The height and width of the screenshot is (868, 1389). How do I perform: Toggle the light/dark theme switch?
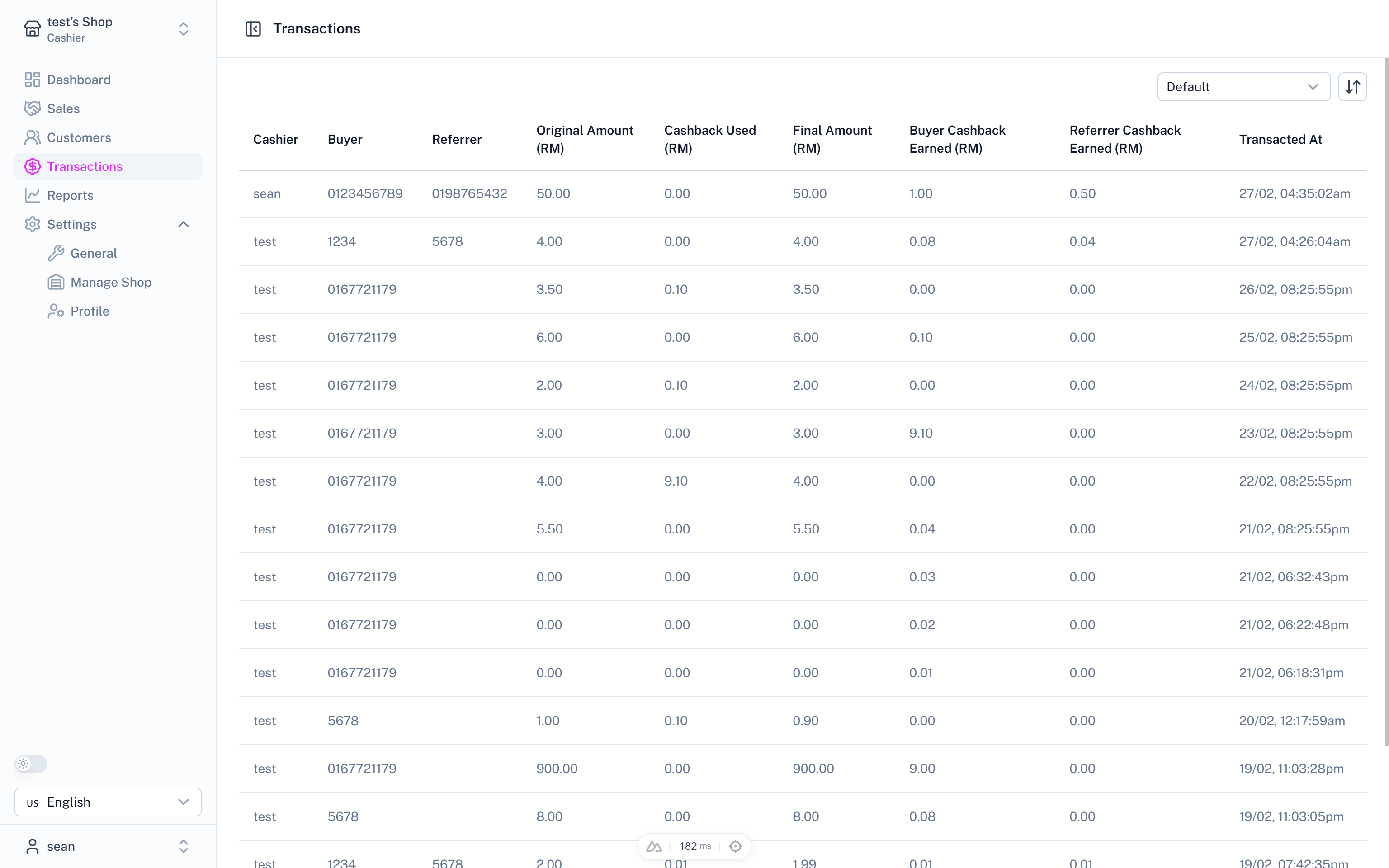point(31,764)
